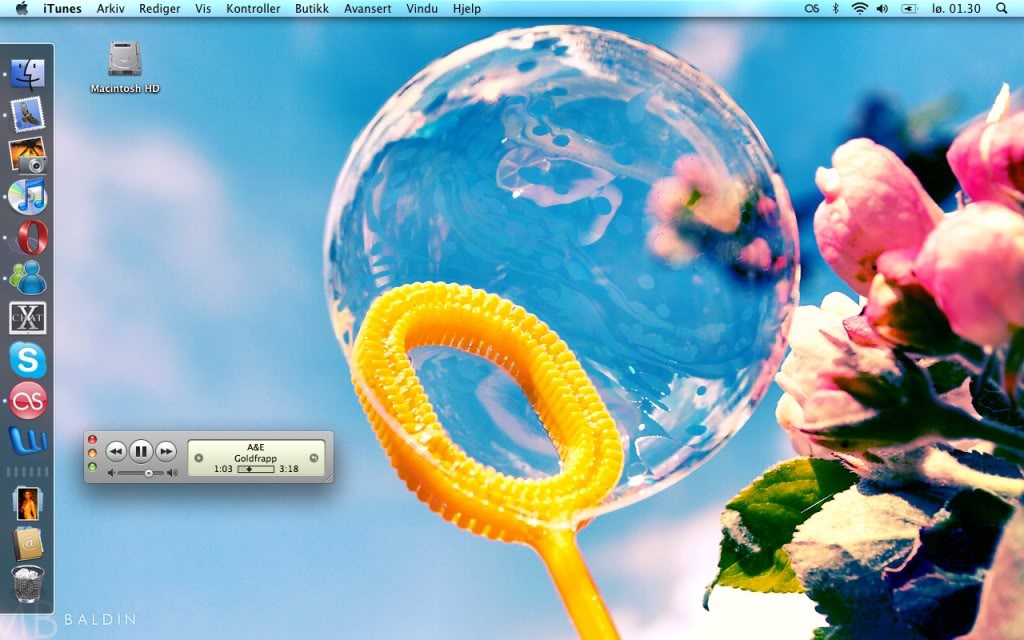Open the Arkiv menu
Screen dimensions: 1024x640
(x=111, y=8)
